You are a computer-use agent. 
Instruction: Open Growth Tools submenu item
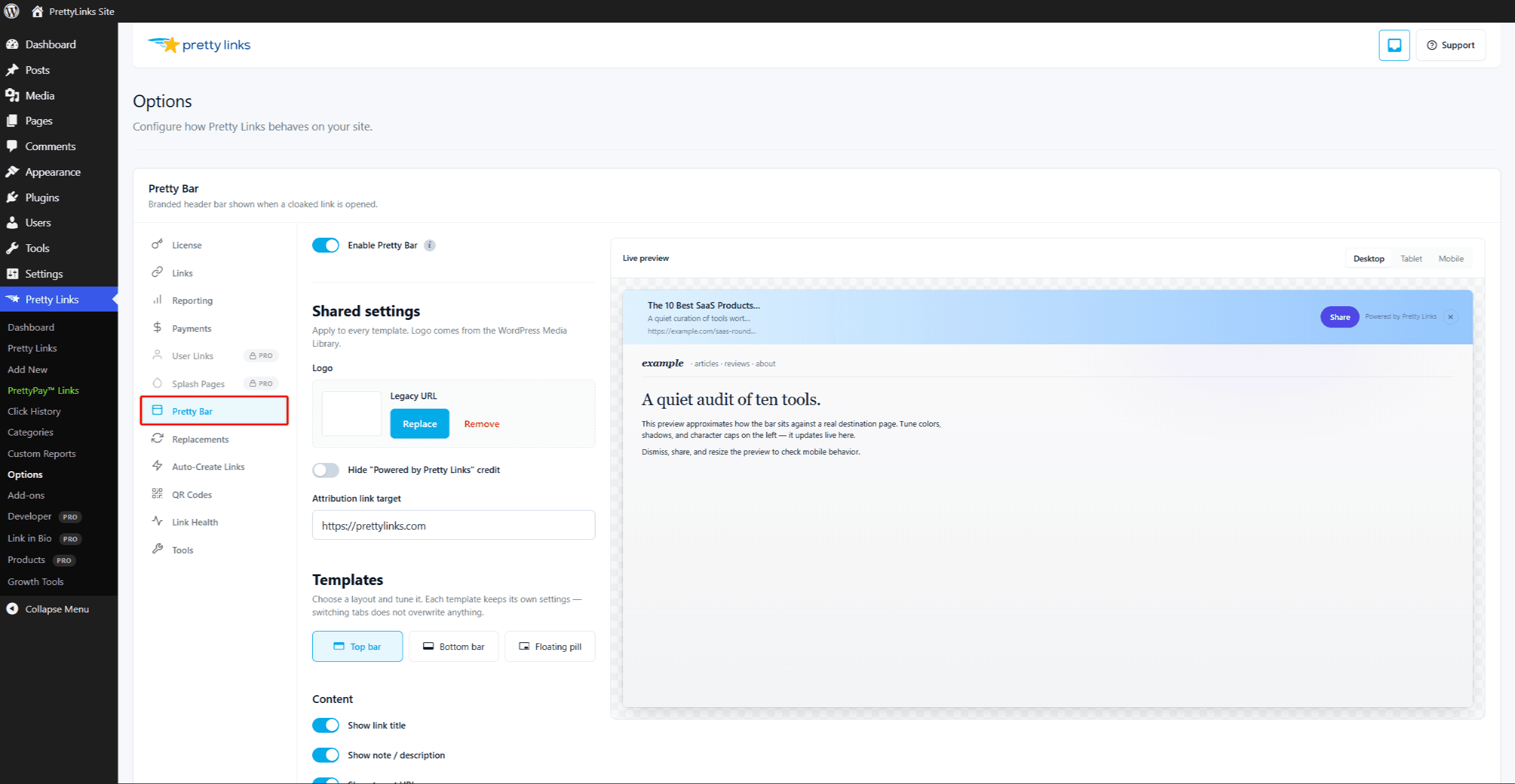click(36, 581)
